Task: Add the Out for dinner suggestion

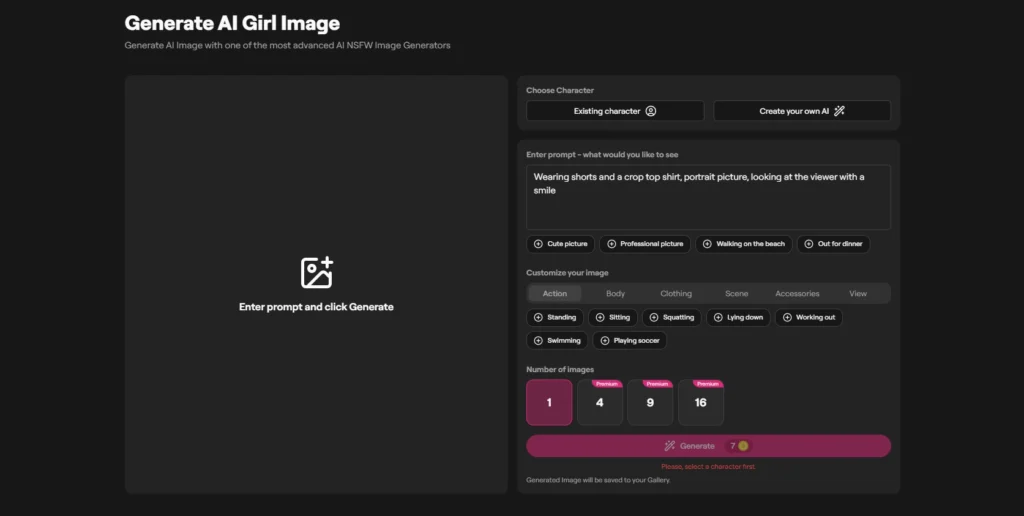Action: click(x=833, y=244)
